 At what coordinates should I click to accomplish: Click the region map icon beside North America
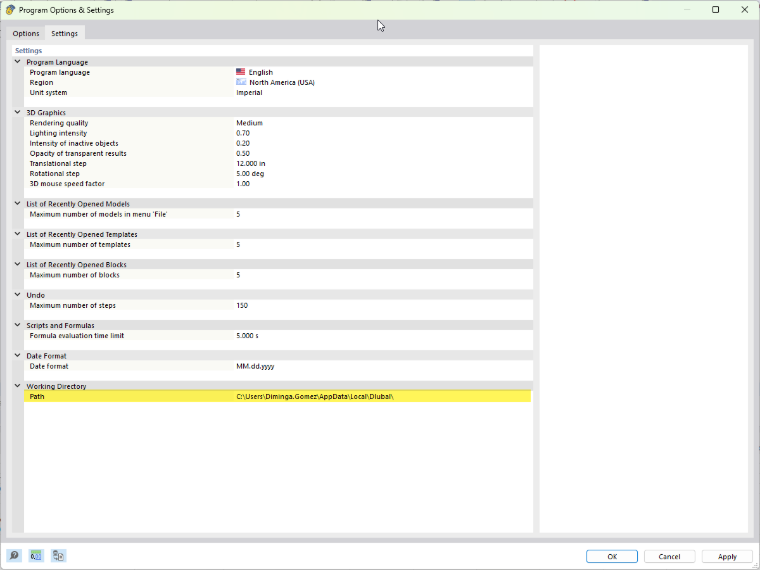[x=241, y=82]
